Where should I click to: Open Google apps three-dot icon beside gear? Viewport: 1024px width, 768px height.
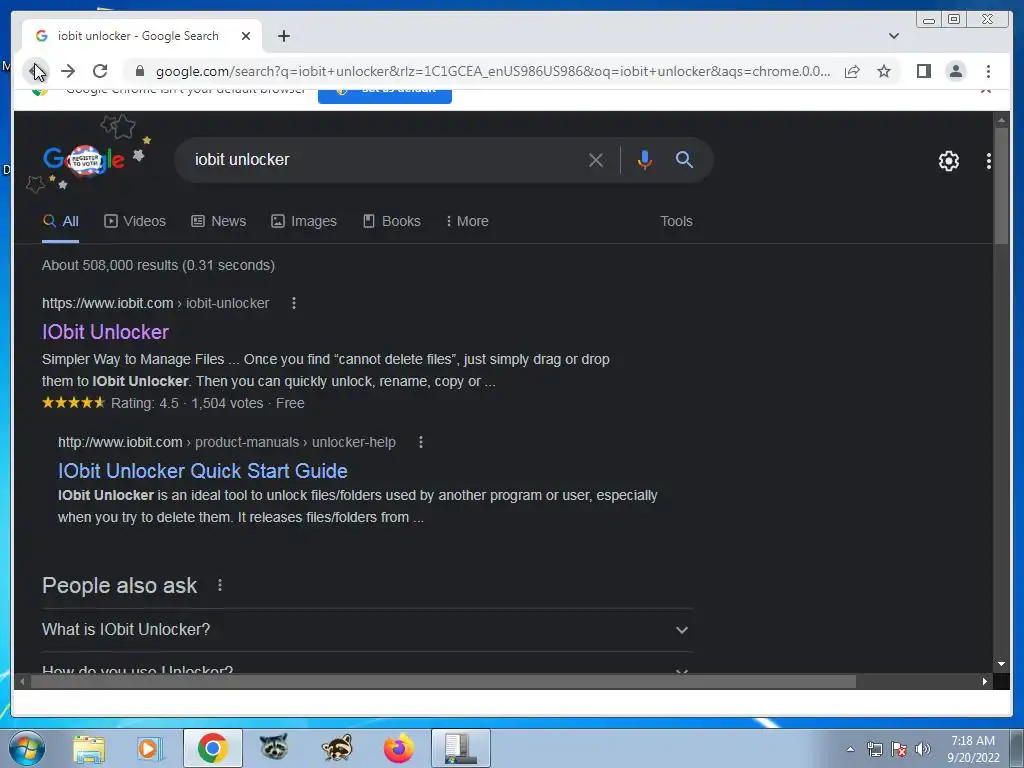[x=989, y=161]
